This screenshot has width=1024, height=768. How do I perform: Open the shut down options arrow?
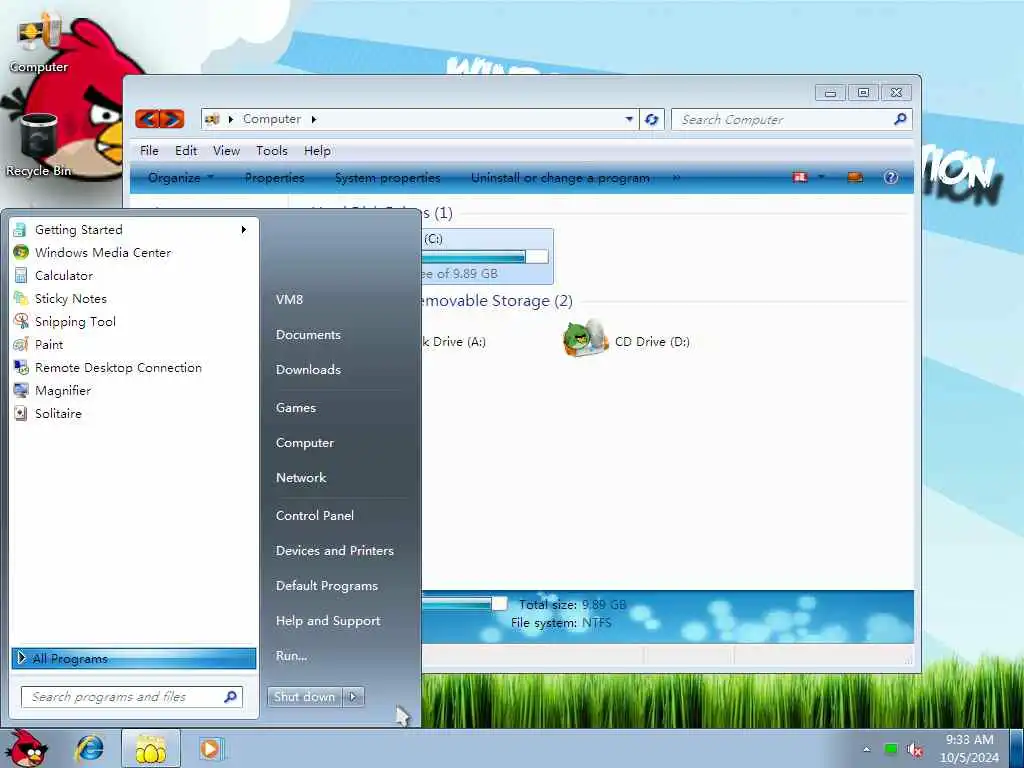[x=353, y=697]
